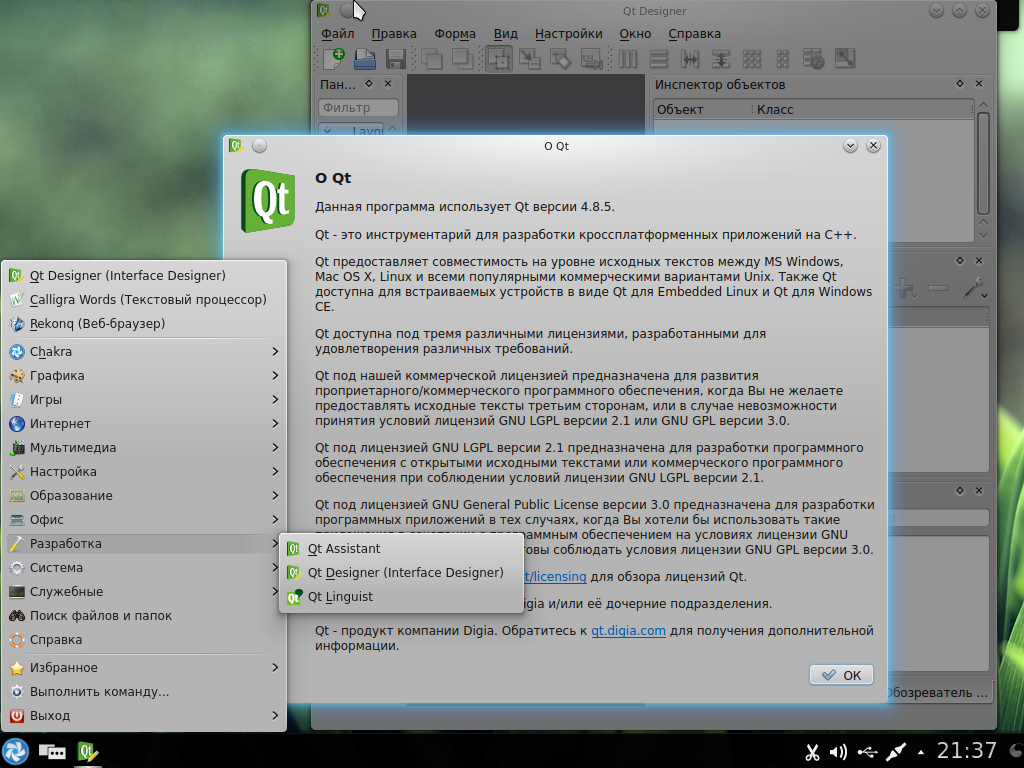Click the Фильтр field in the widget panel
This screenshot has height=768, width=1024.
tap(359, 108)
